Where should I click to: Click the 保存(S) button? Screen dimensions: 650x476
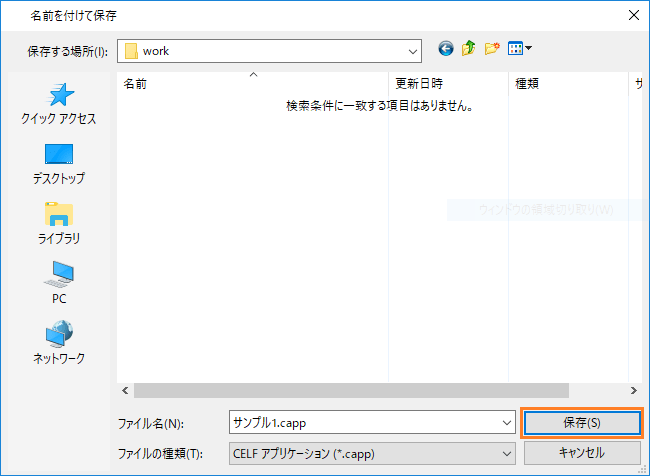pyautogui.click(x=581, y=423)
